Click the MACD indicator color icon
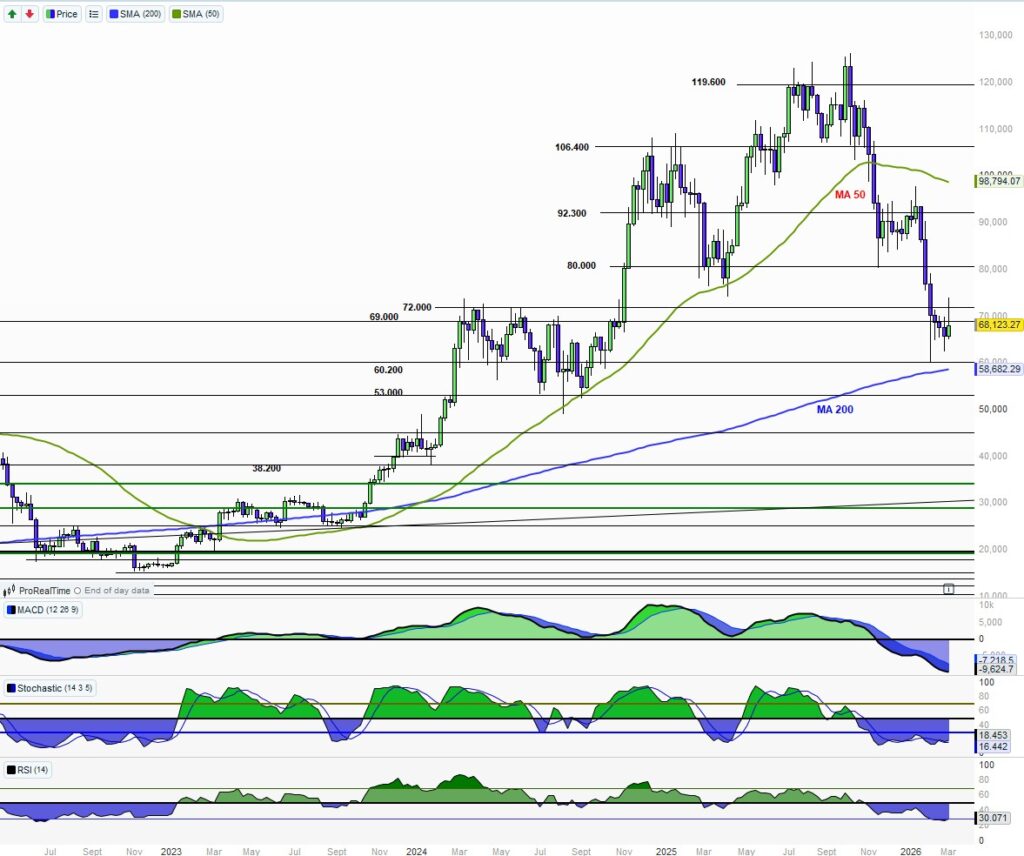This screenshot has height=856, width=1024. tap(11, 610)
